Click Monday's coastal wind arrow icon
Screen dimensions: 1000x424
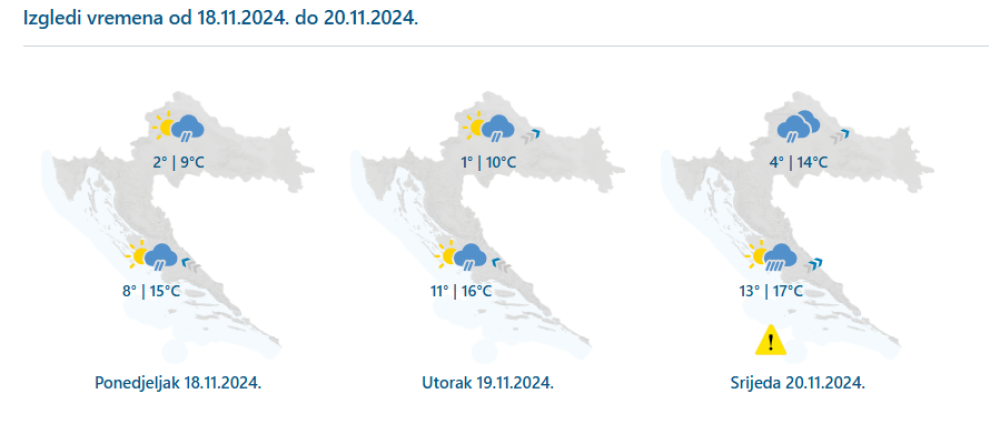[x=191, y=264]
